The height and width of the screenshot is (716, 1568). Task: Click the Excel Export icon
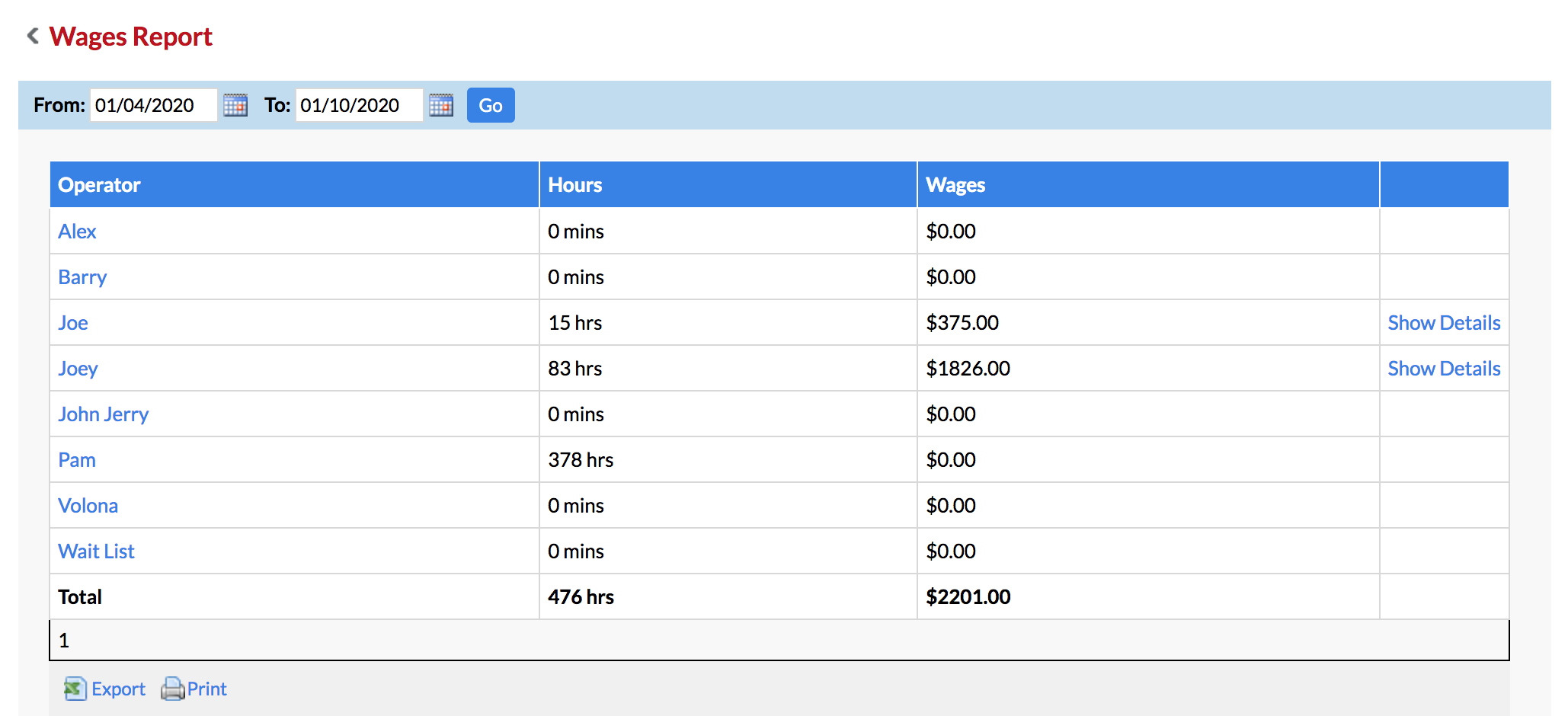(x=75, y=689)
